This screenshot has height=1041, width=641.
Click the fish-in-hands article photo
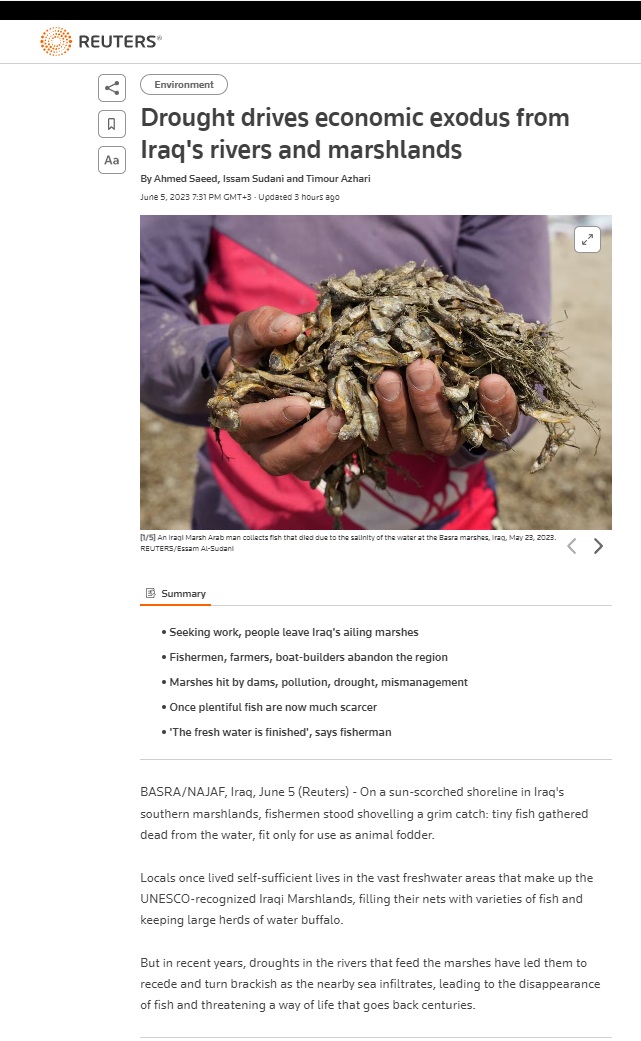[376, 372]
